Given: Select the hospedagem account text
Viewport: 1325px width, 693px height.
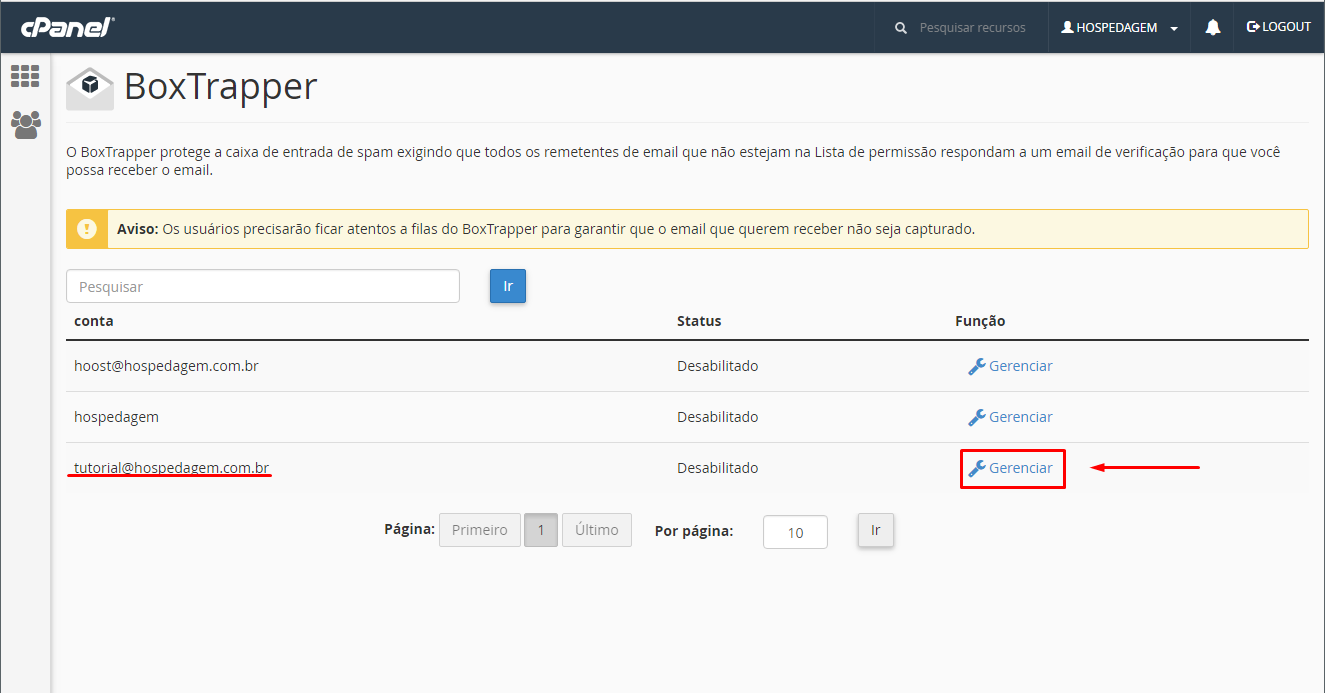Looking at the screenshot, I should 116,417.
